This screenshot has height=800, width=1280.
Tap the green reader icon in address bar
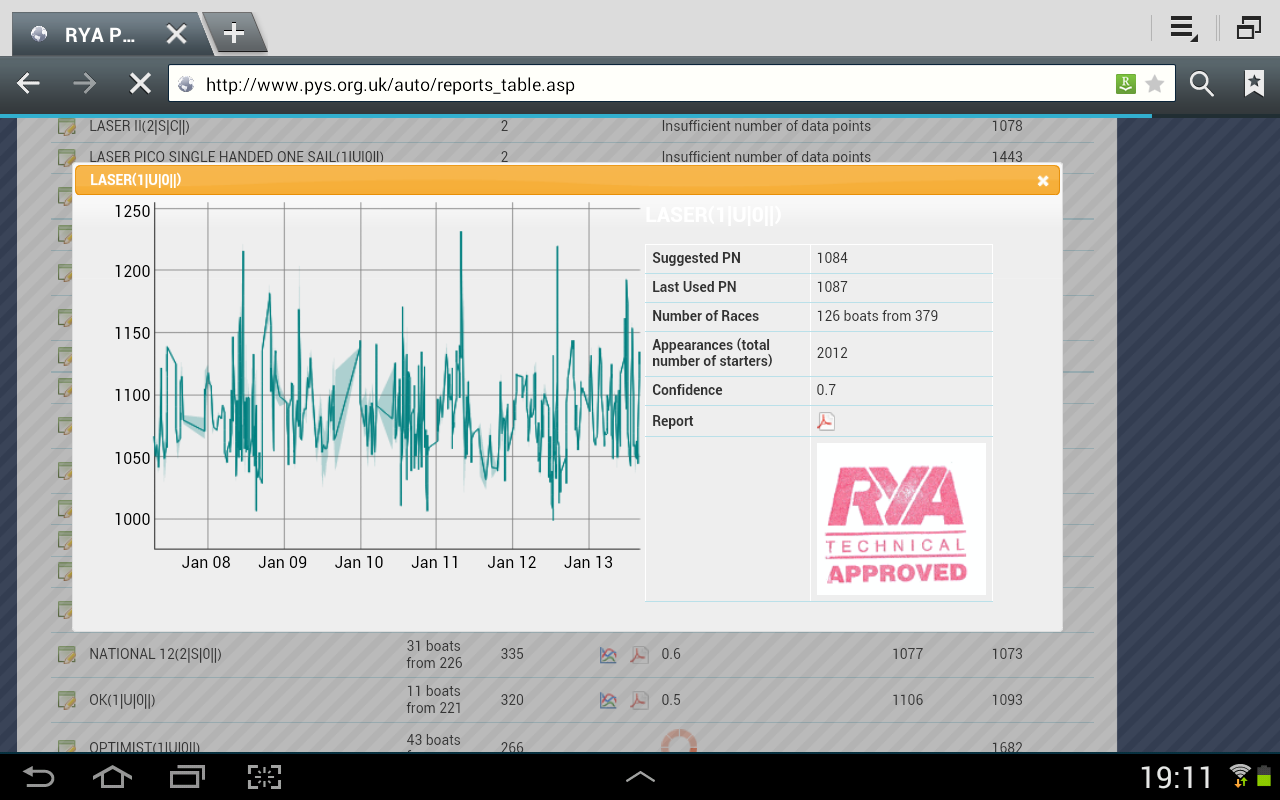click(x=1126, y=84)
